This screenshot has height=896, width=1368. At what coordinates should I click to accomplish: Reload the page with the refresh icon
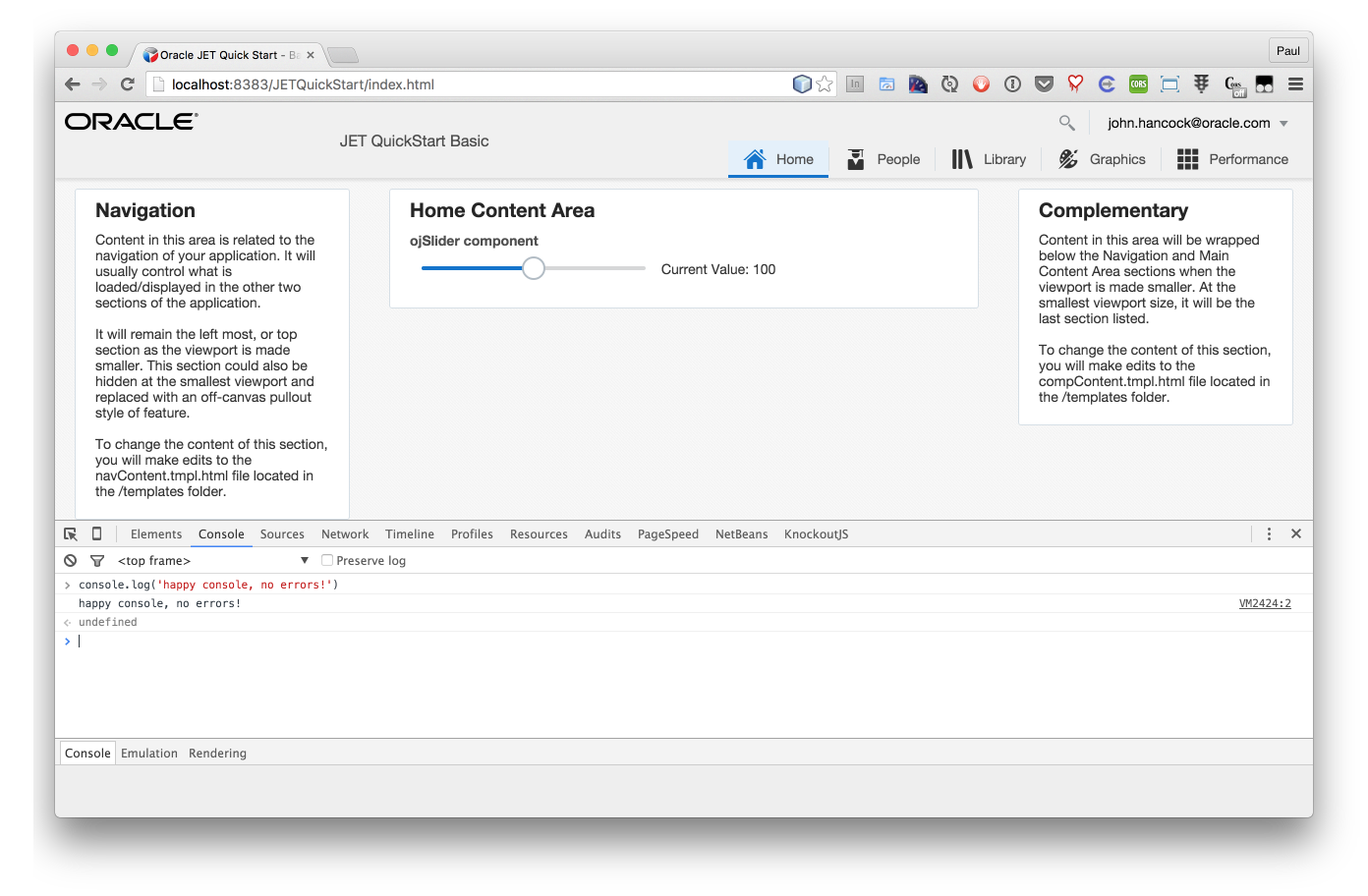pyautogui.click(x=127, y=84)
